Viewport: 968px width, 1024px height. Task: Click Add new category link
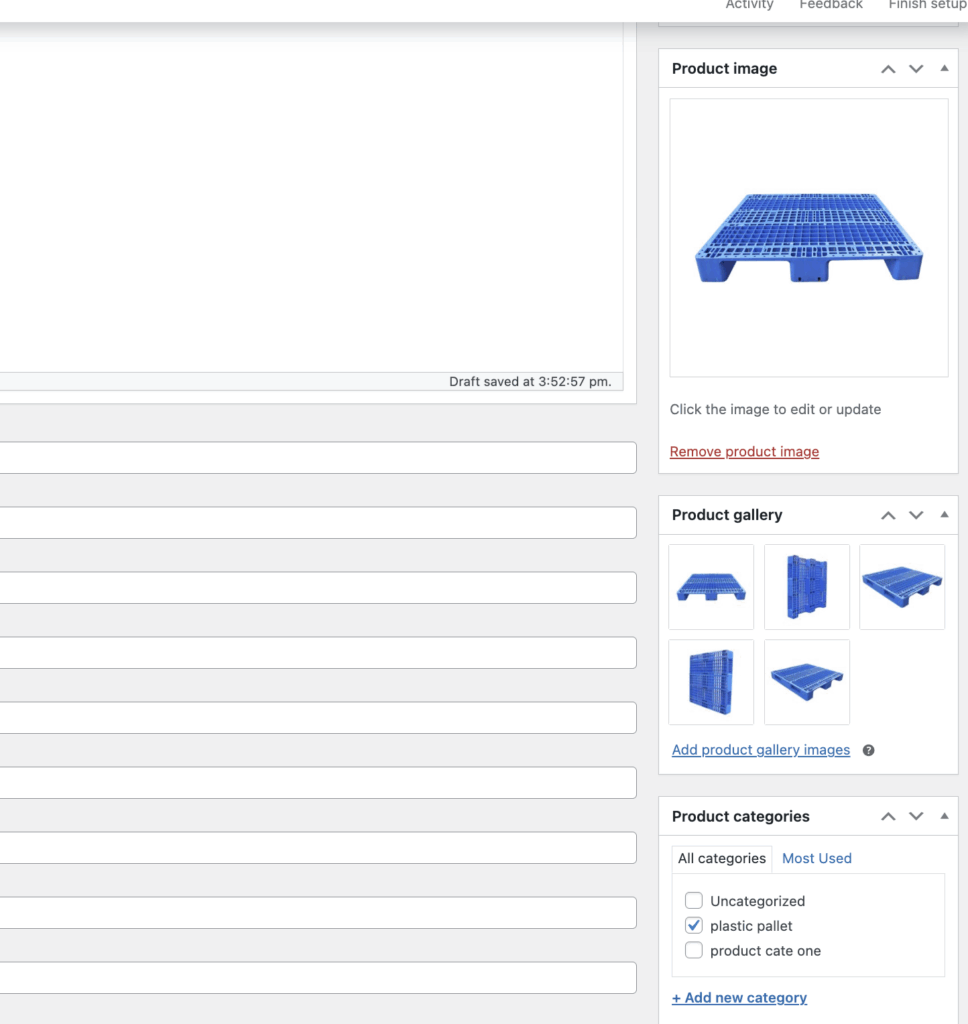tap(739, 998)
